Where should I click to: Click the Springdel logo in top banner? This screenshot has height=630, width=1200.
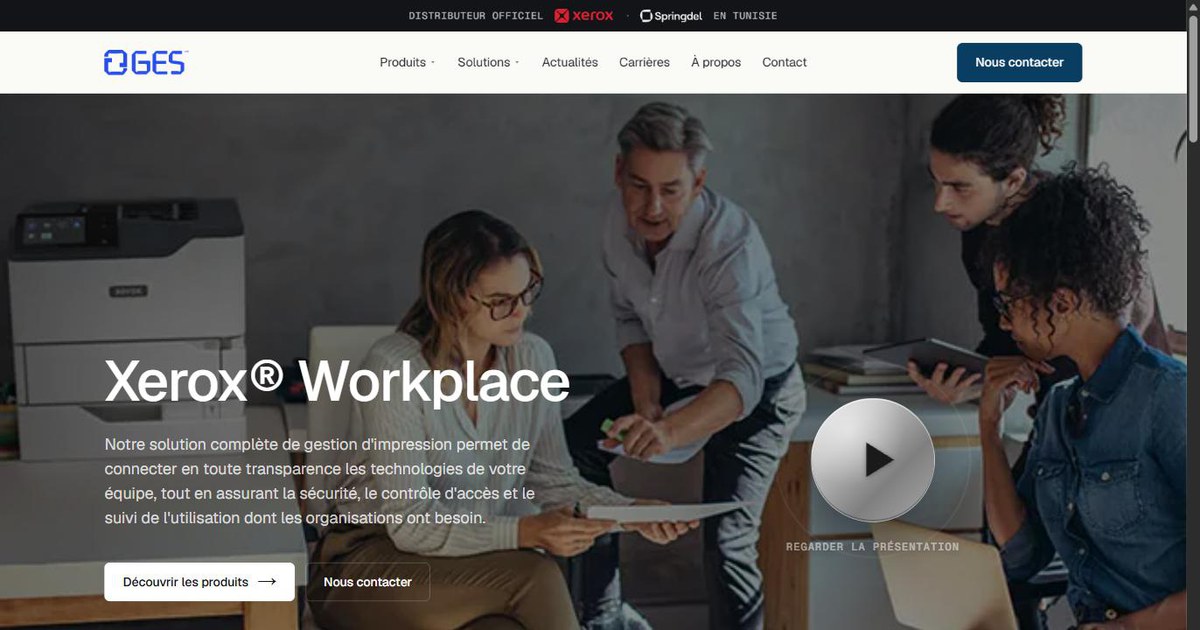pyautogui.click(x=671, y=16)
